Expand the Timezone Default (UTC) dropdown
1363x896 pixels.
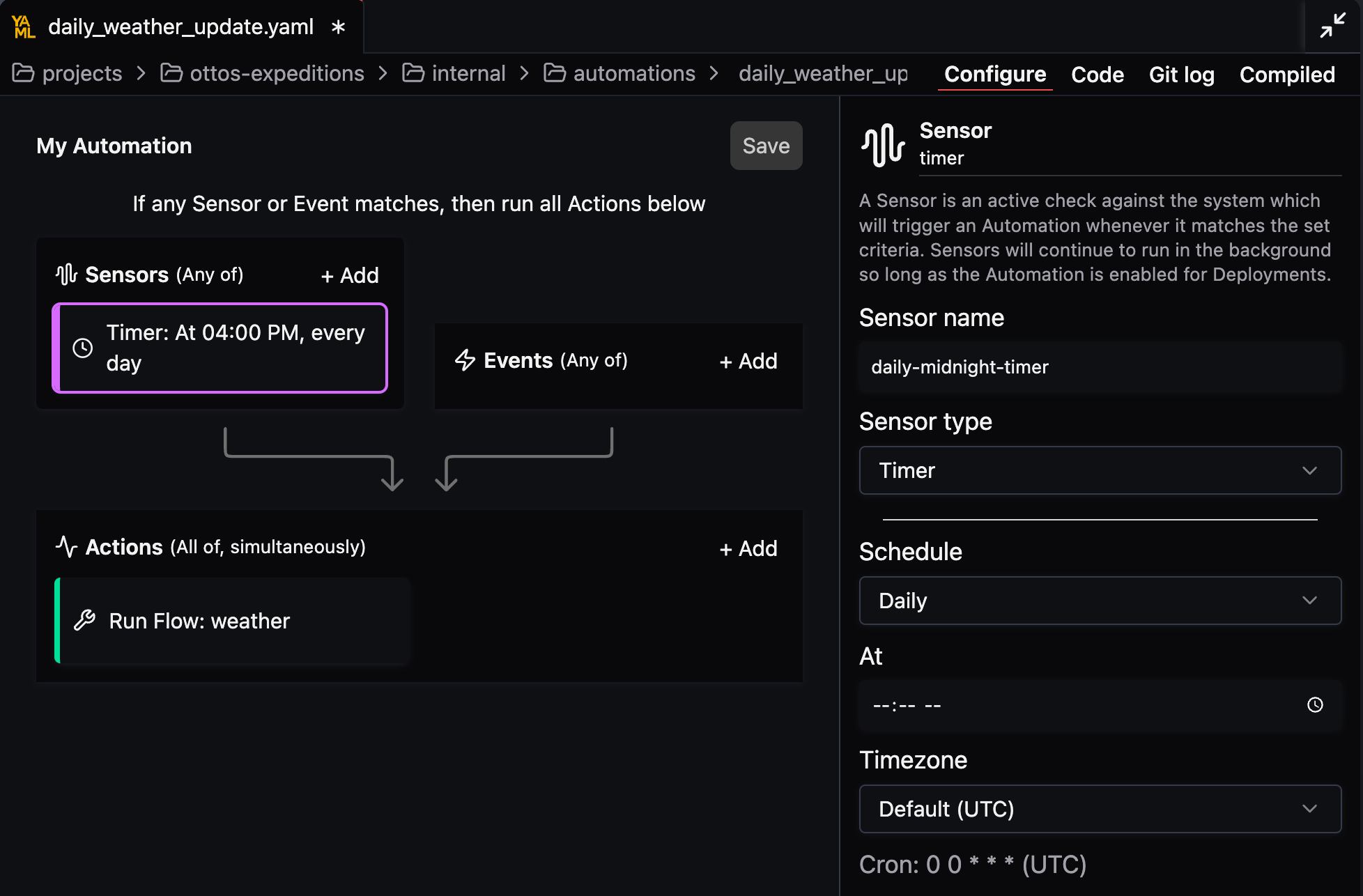click(1100, 809)
